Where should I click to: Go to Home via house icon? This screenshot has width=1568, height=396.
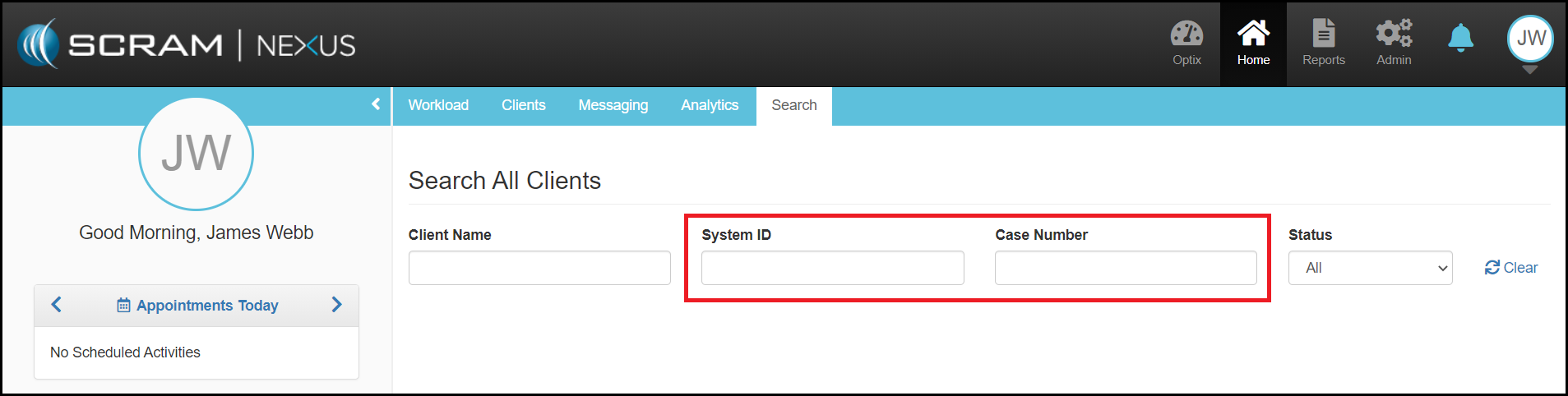[x=1253, y=35]
